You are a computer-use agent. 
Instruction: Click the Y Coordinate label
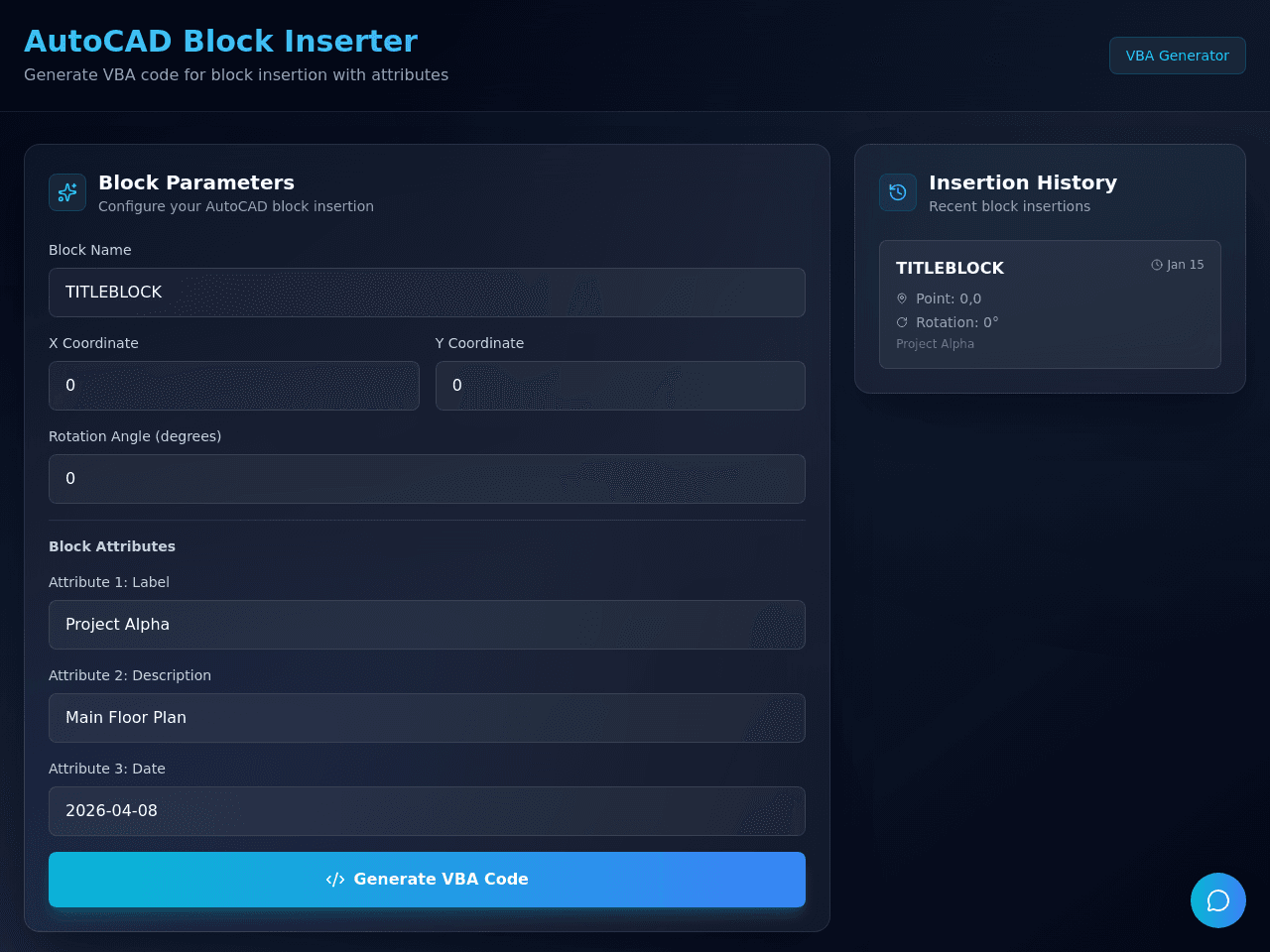click(x=479, y=343)
